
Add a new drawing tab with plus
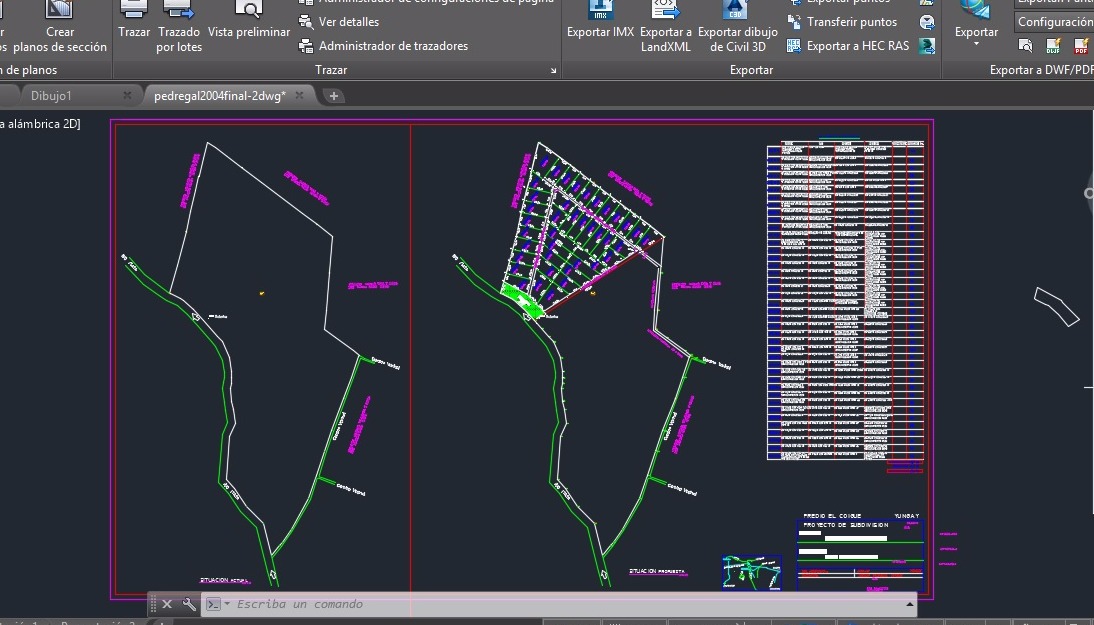point(334,96)
